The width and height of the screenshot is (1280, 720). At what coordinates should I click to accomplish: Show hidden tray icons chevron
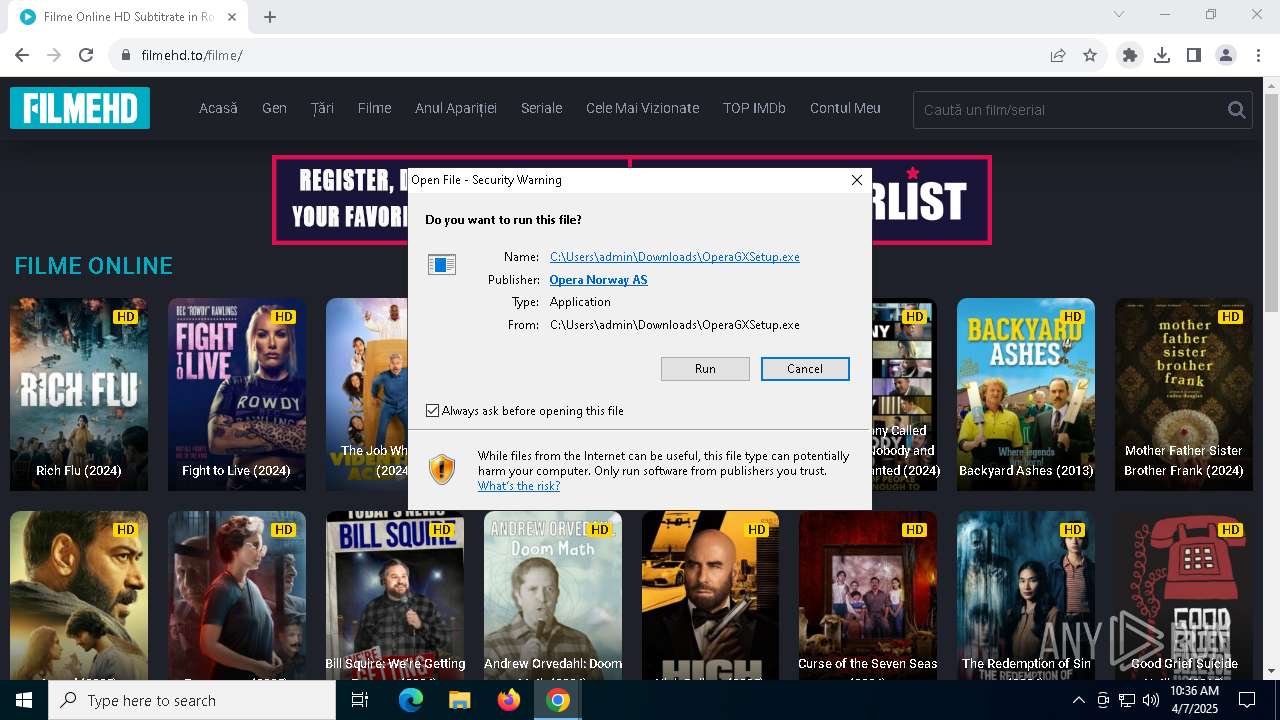point(1079,700)
